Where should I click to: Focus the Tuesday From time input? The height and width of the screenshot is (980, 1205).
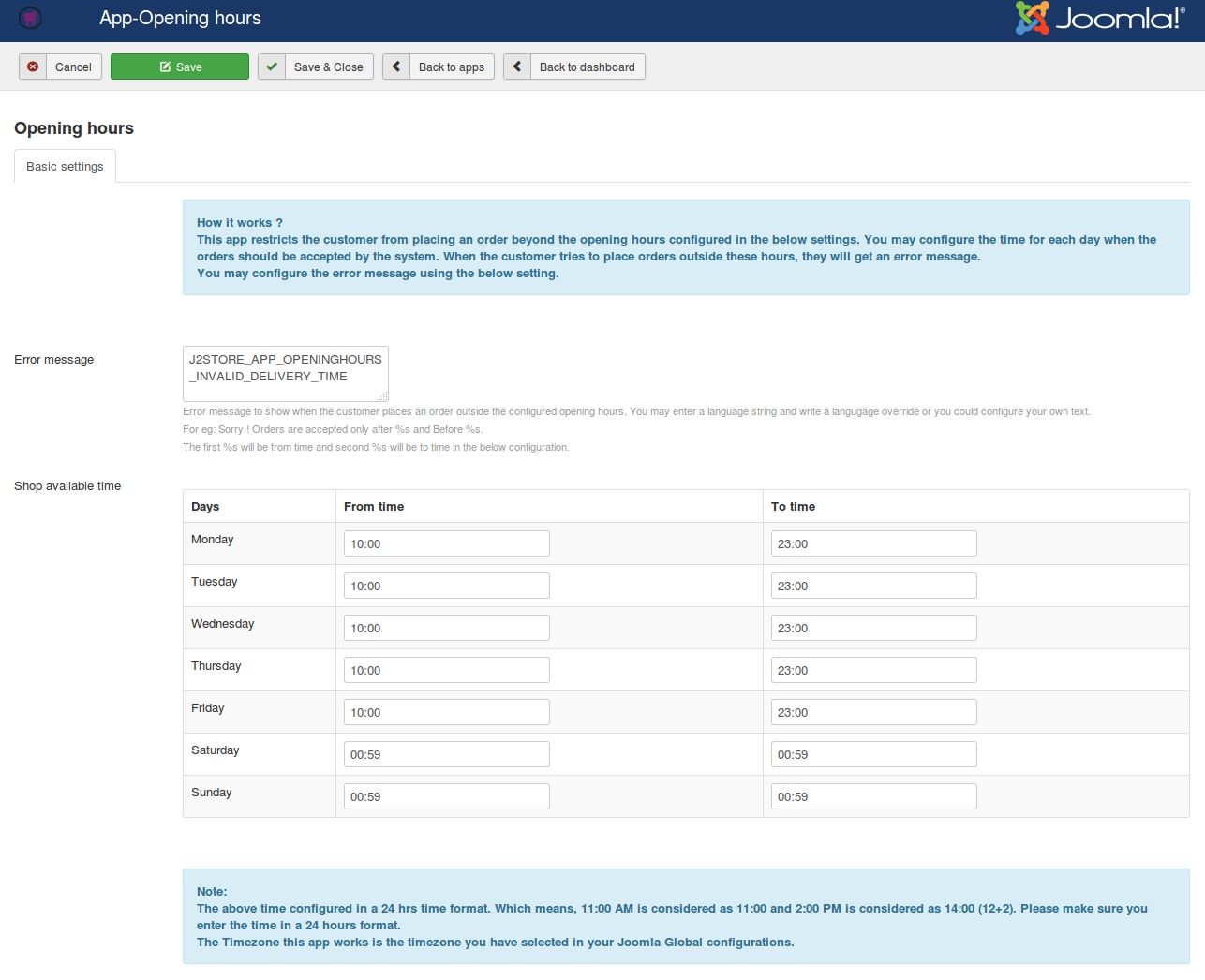pos(446,586)
